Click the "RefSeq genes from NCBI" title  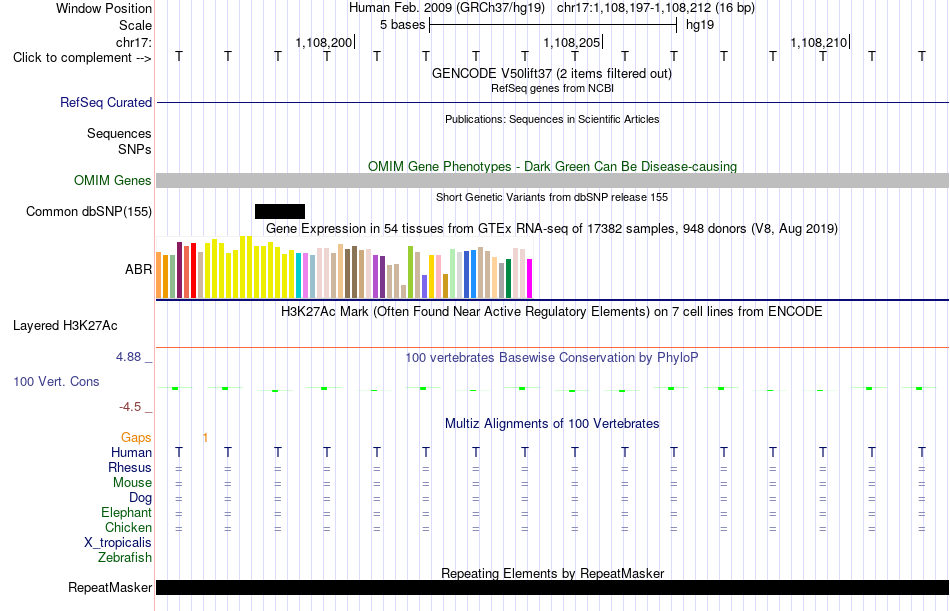[x=552, y=88]
